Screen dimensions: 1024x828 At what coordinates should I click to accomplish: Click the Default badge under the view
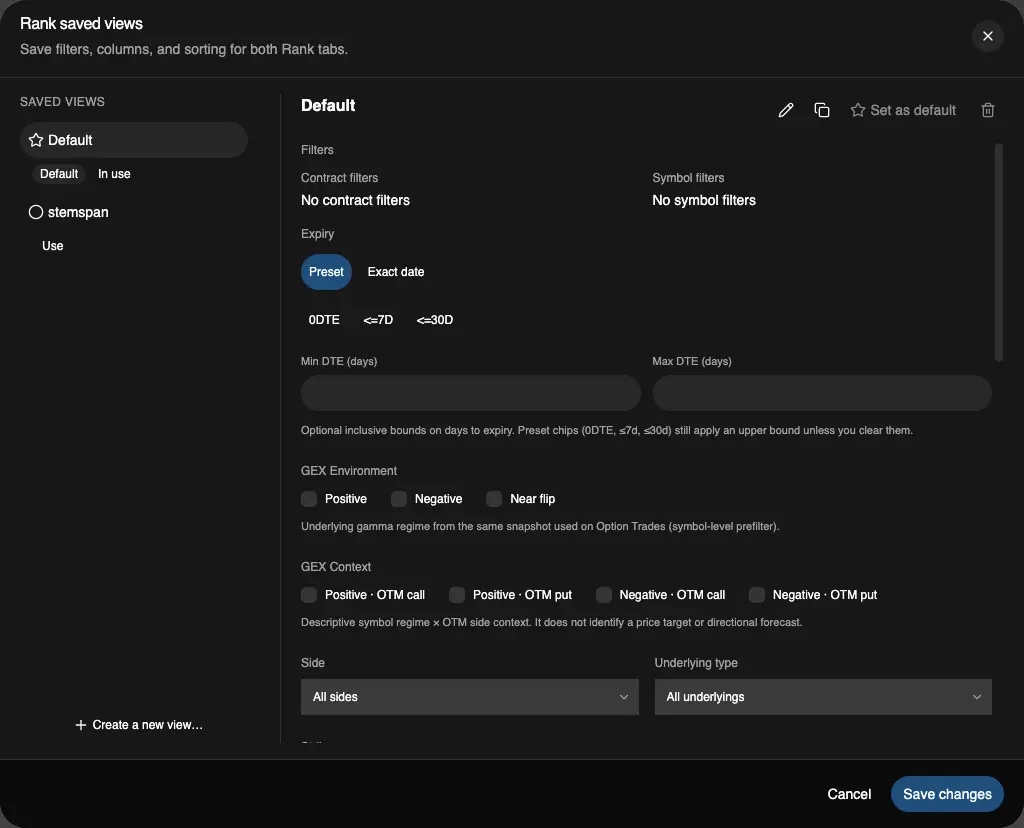click(59, 174)
